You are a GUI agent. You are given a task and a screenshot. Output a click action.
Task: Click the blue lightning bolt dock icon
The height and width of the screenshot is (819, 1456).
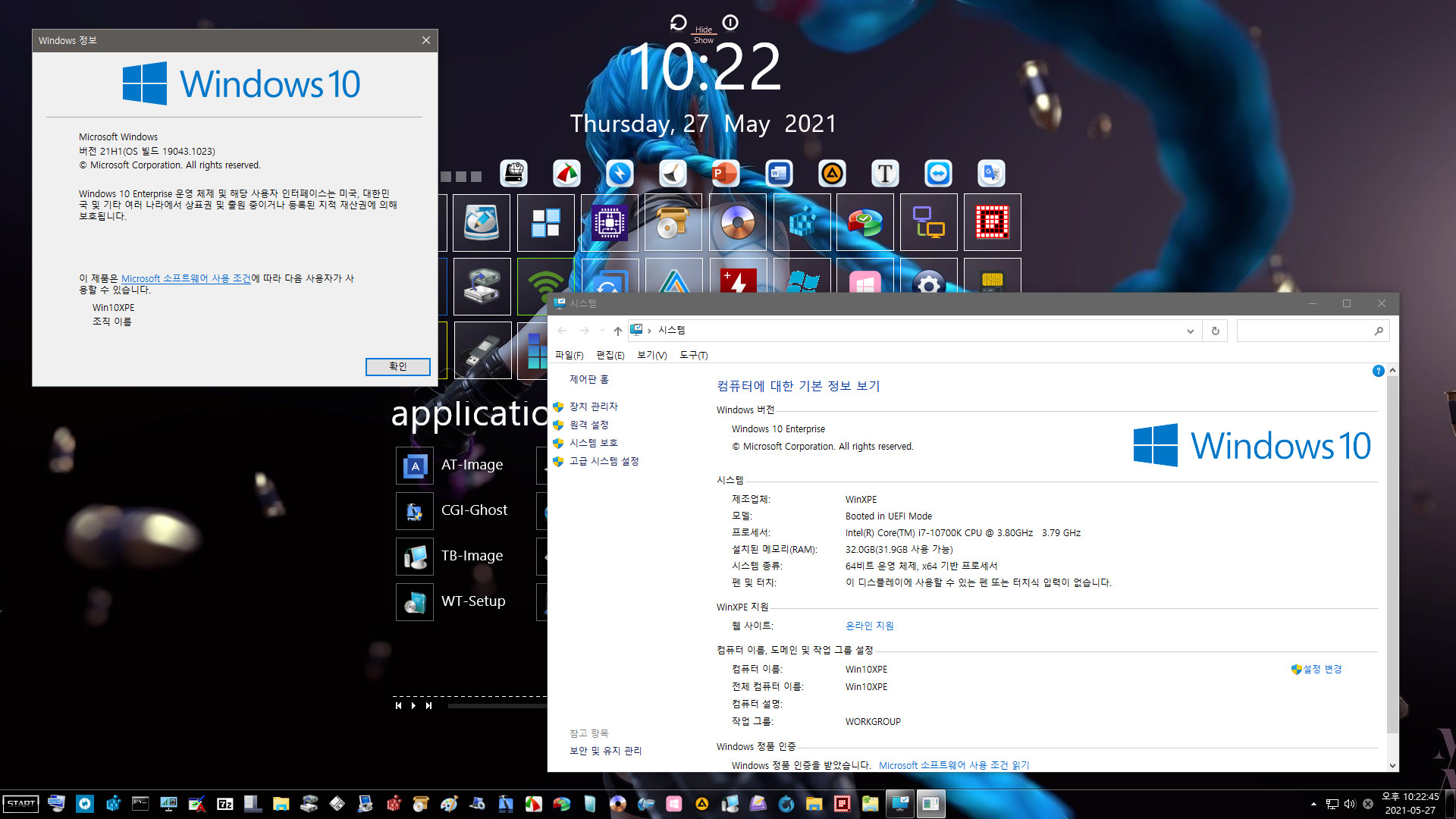click(x=620, y=174)
